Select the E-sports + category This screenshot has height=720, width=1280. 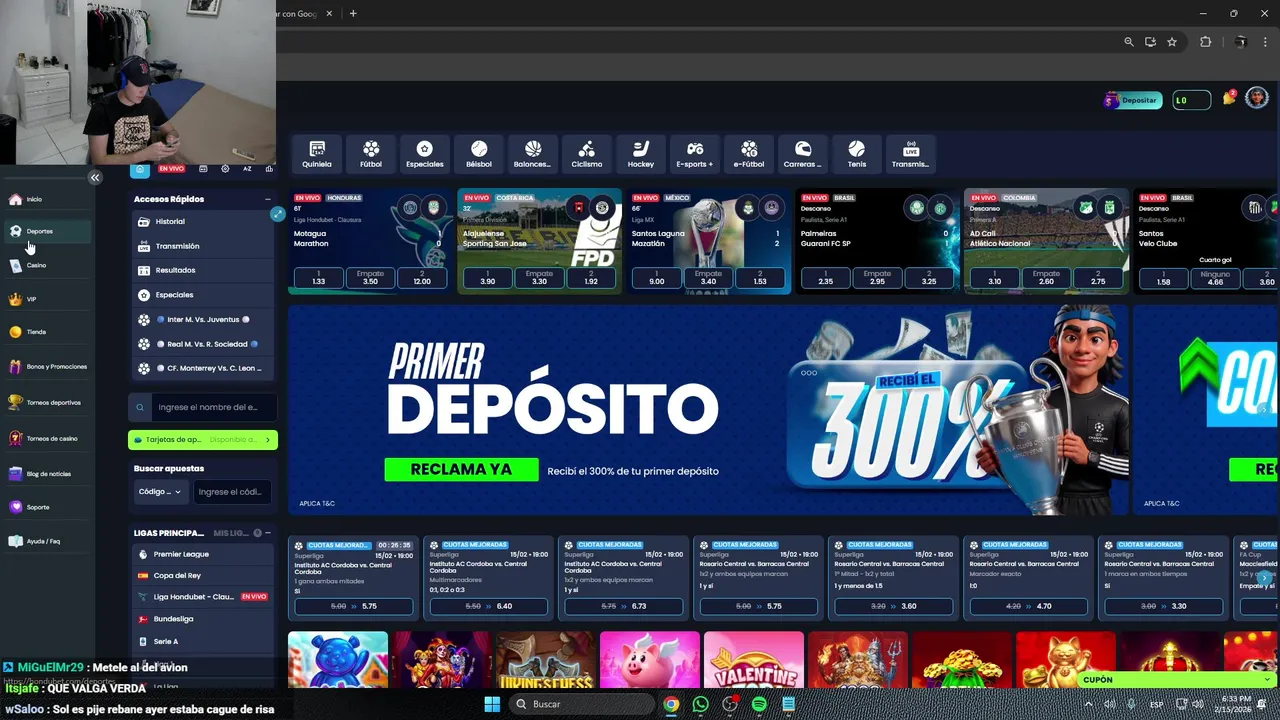tap(695, 154)
